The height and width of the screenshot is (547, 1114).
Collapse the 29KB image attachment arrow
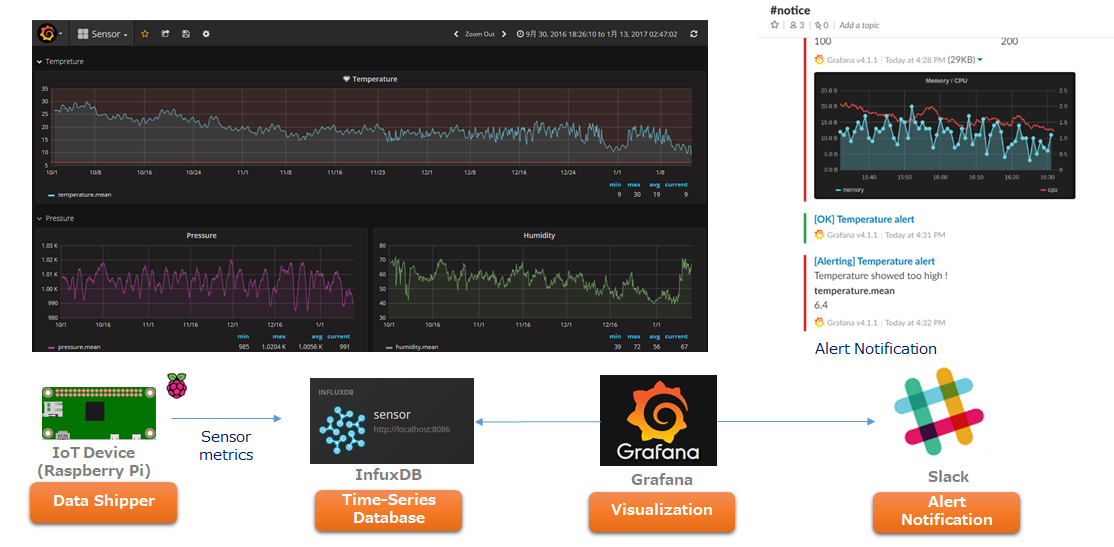tap(980, 60)
